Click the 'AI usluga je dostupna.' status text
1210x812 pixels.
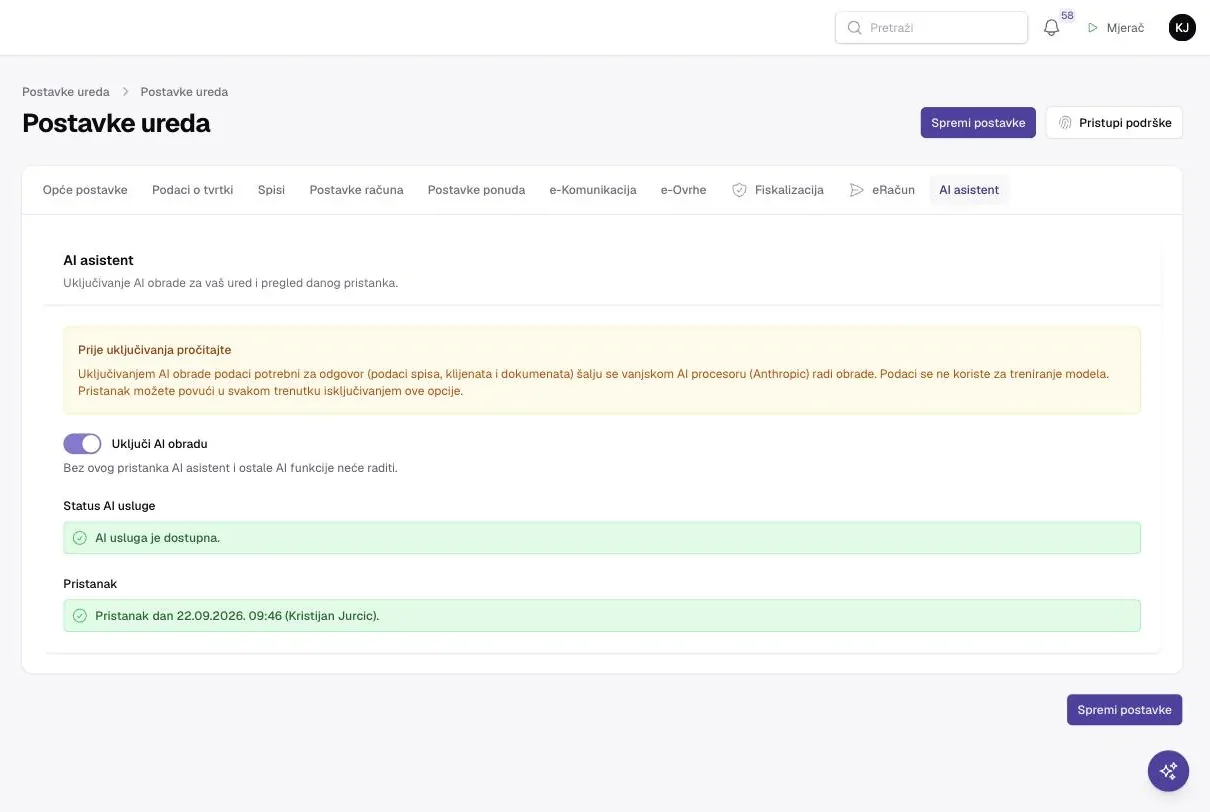pos(157,538)
